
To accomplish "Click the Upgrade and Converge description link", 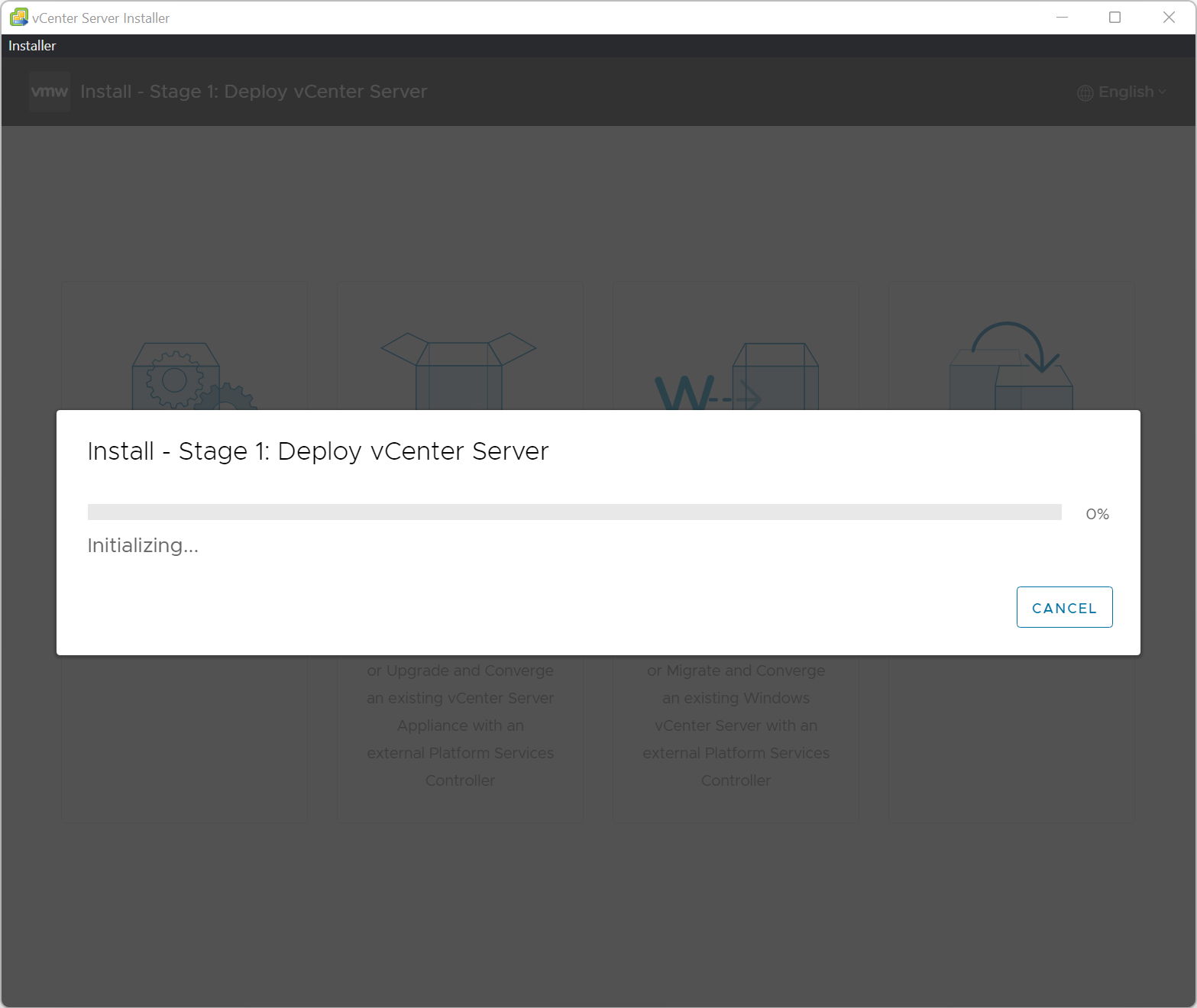I will point(460,725).
